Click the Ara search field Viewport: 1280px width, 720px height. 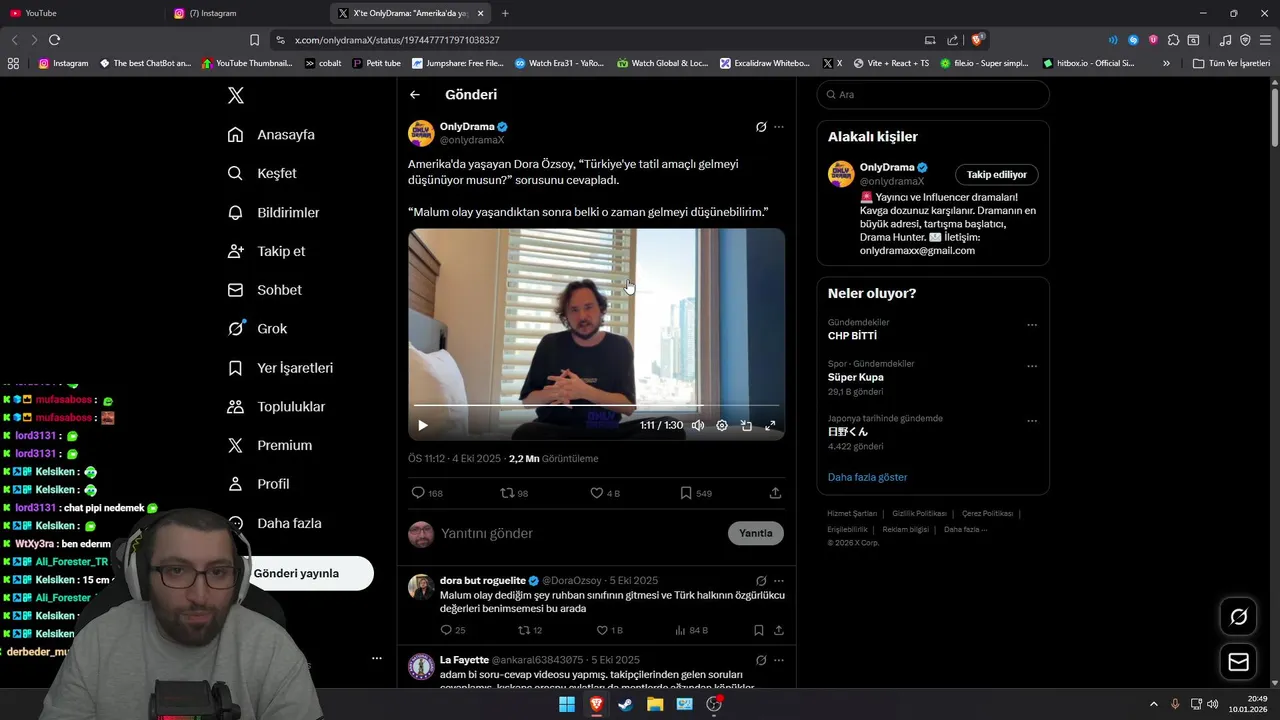click(933, 95)
